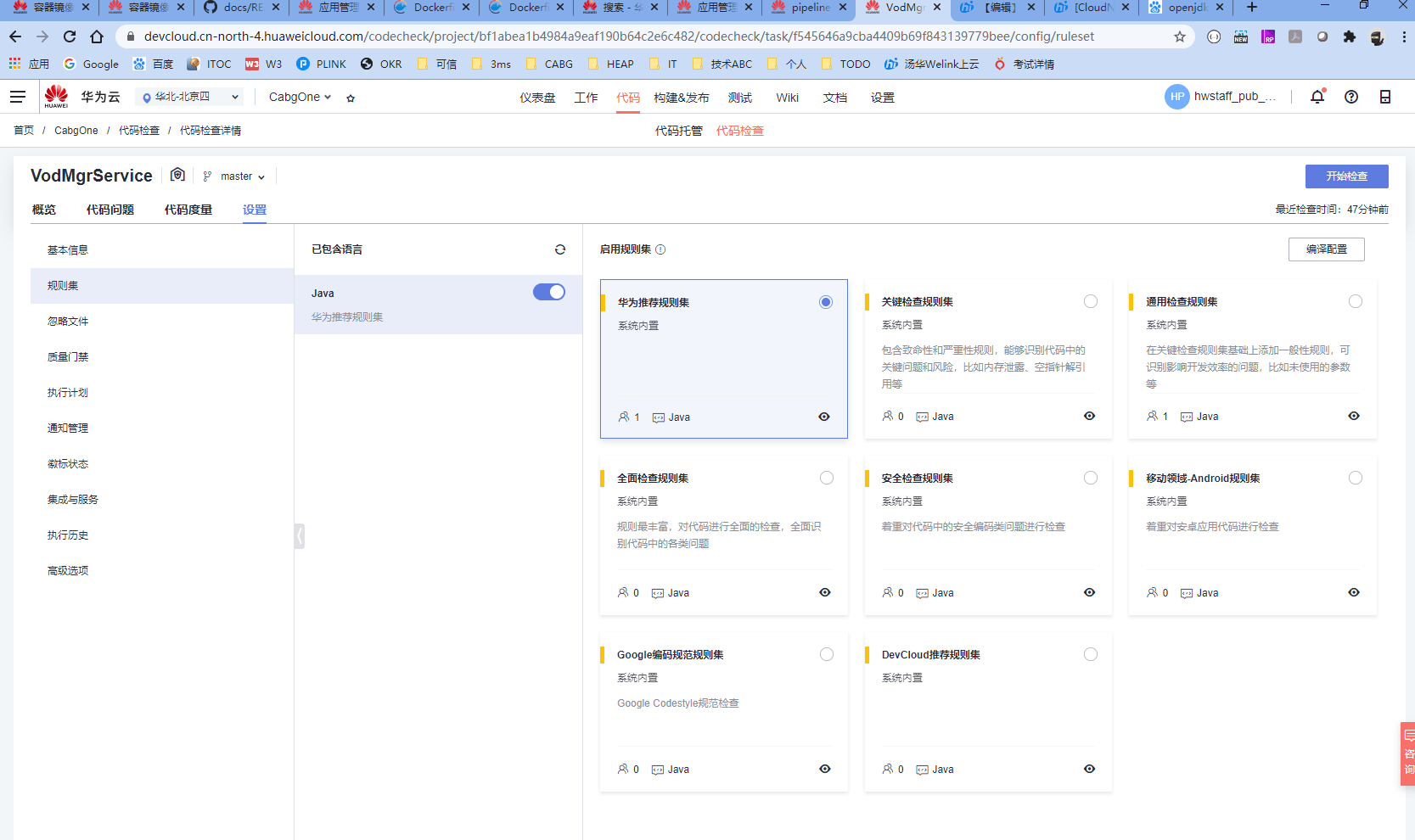1415x840 pixels.
Task: Expand the CabgOne project dropdown
Action: pos(300,97)
